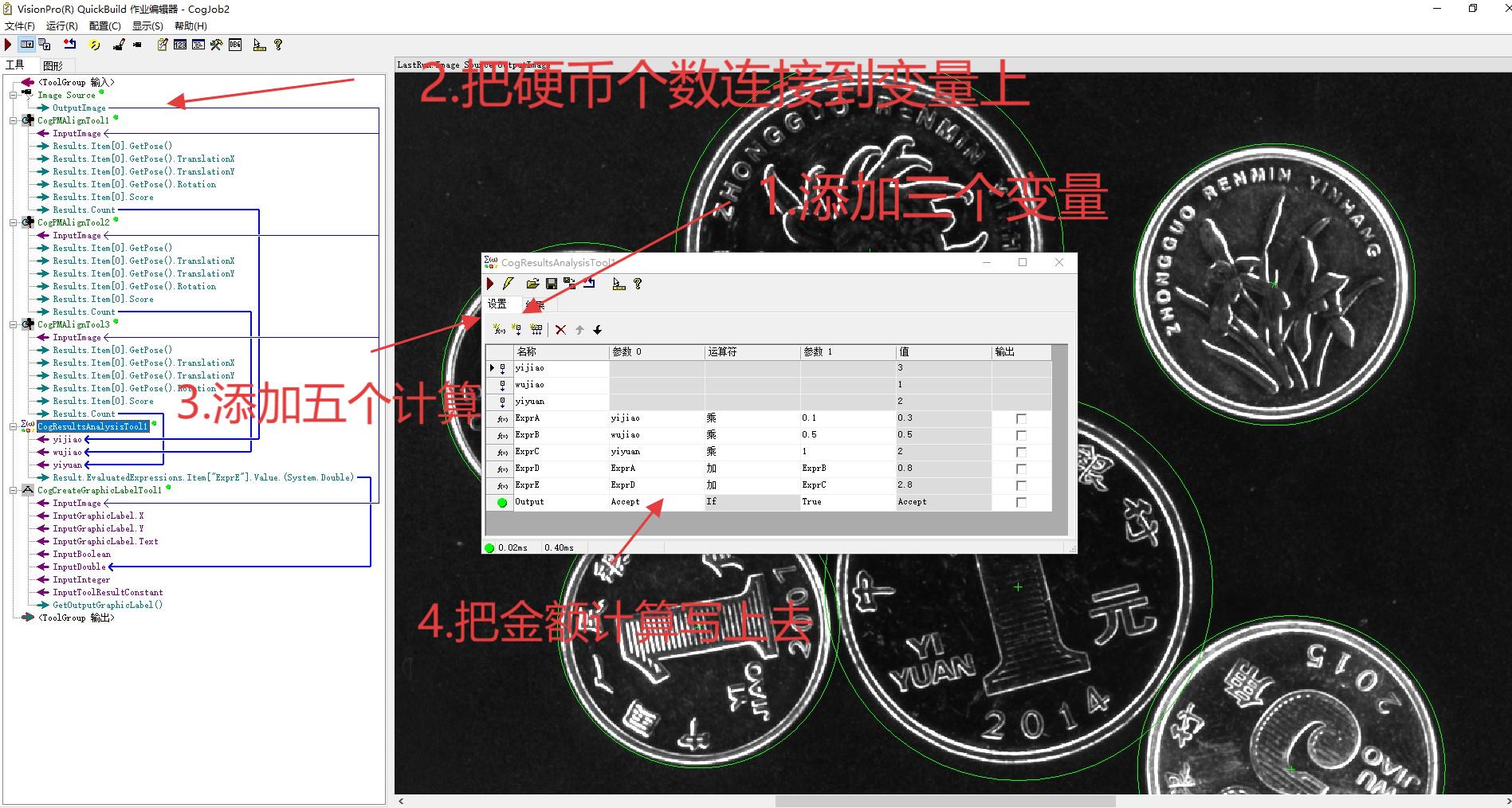Screen dimensions: 1512x808
Task: Click the live video camera icon
Action: (137, 45)
